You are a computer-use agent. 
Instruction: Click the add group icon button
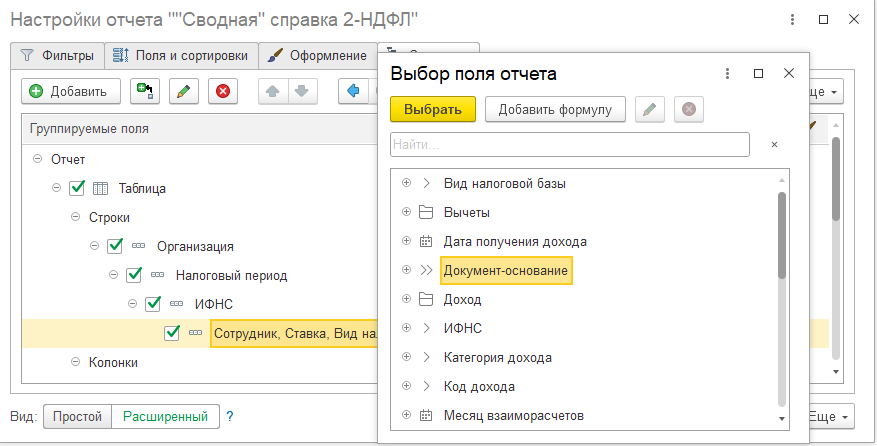(146, 91)
